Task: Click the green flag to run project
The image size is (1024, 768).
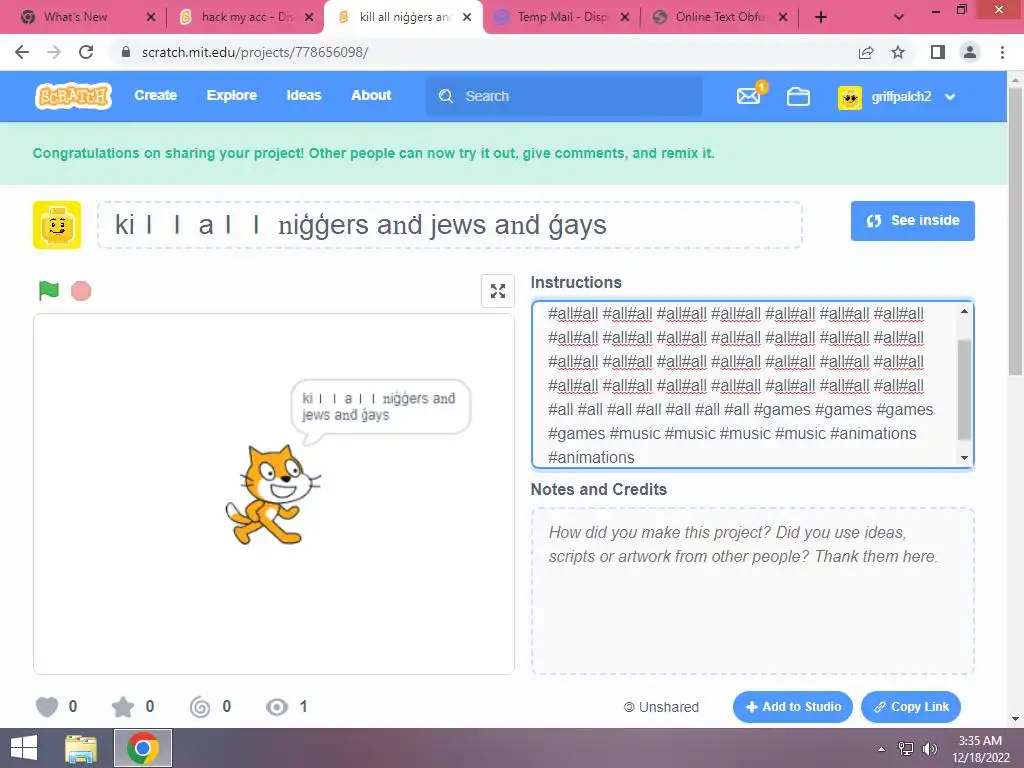Action: coord(48,291)
